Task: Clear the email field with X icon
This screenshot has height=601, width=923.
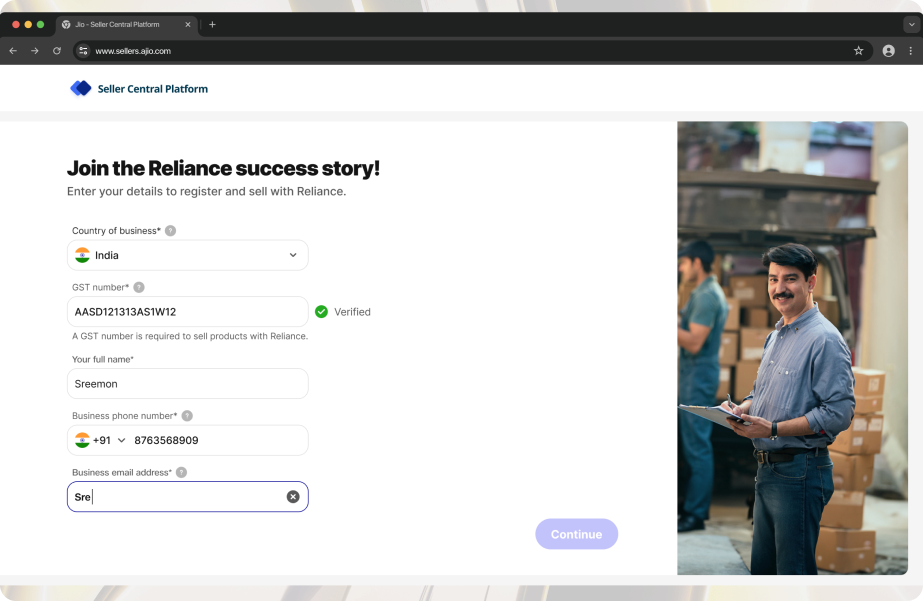Action: click(293, 497)
